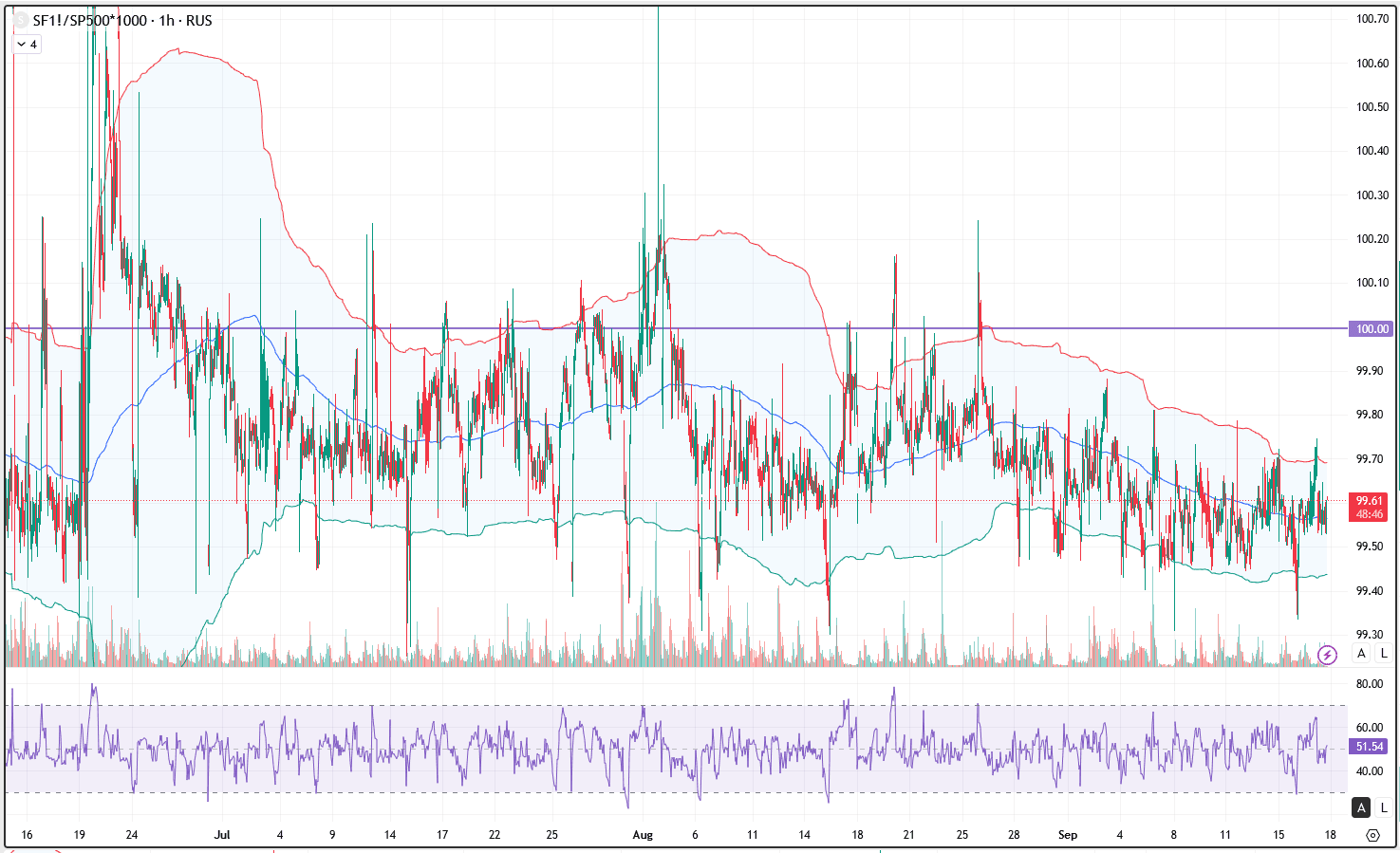This screenshot has width=1400, height=853.
Task: Click the SF1!/SP500*1000 symbol title
Action: tap(89, 20)
